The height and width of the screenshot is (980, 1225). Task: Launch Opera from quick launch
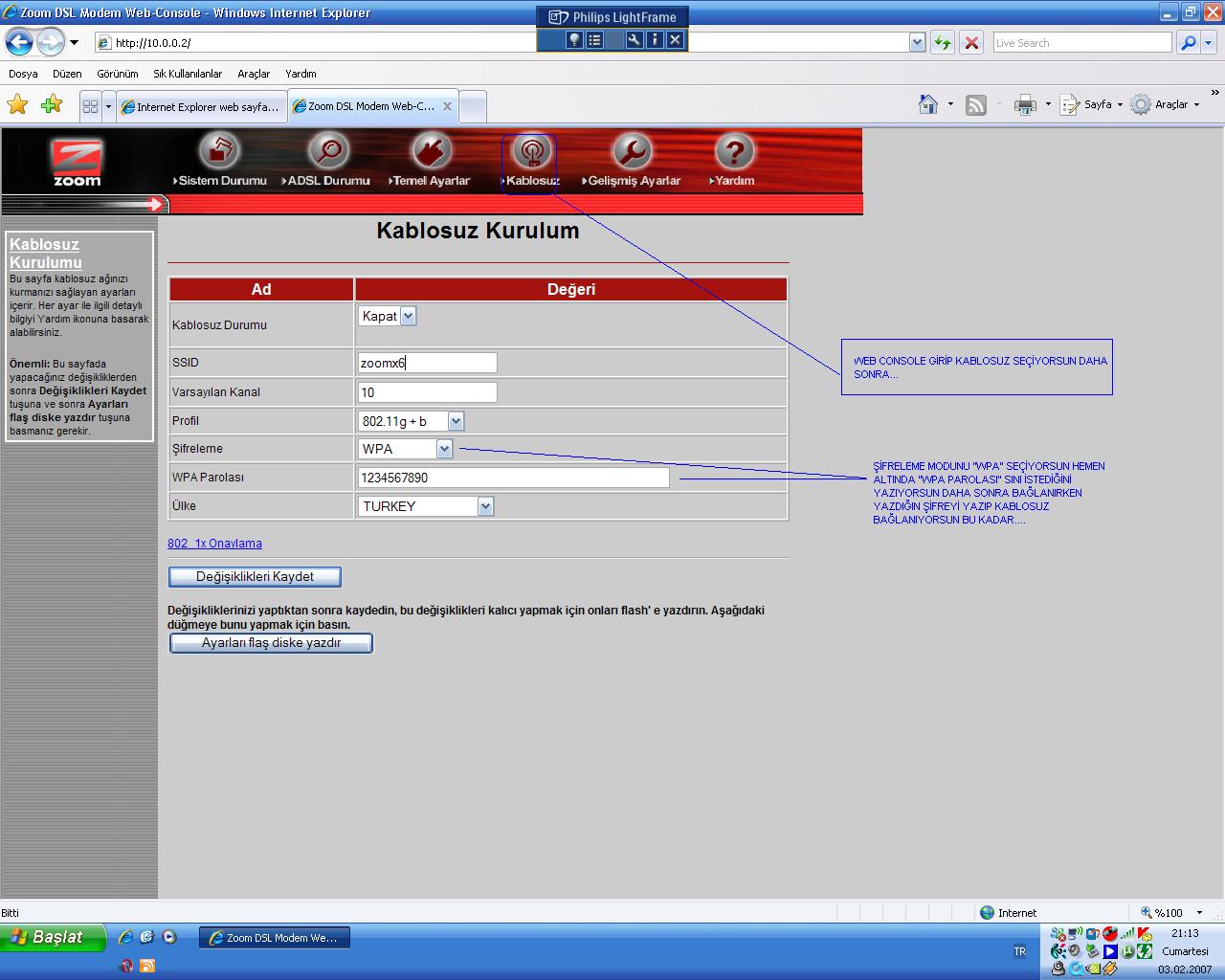tap(125, 965)
